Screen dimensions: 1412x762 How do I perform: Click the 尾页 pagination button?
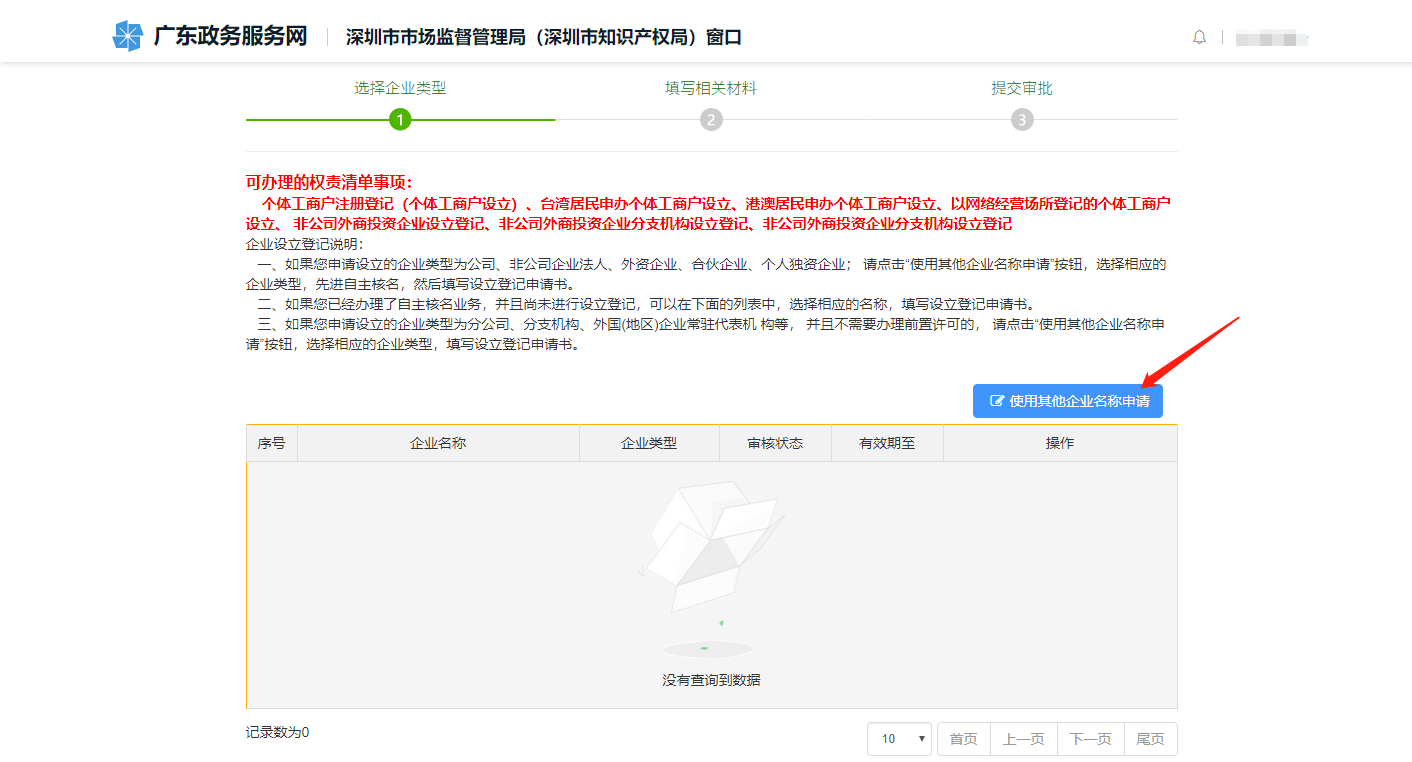click(x=1150, y=738)
